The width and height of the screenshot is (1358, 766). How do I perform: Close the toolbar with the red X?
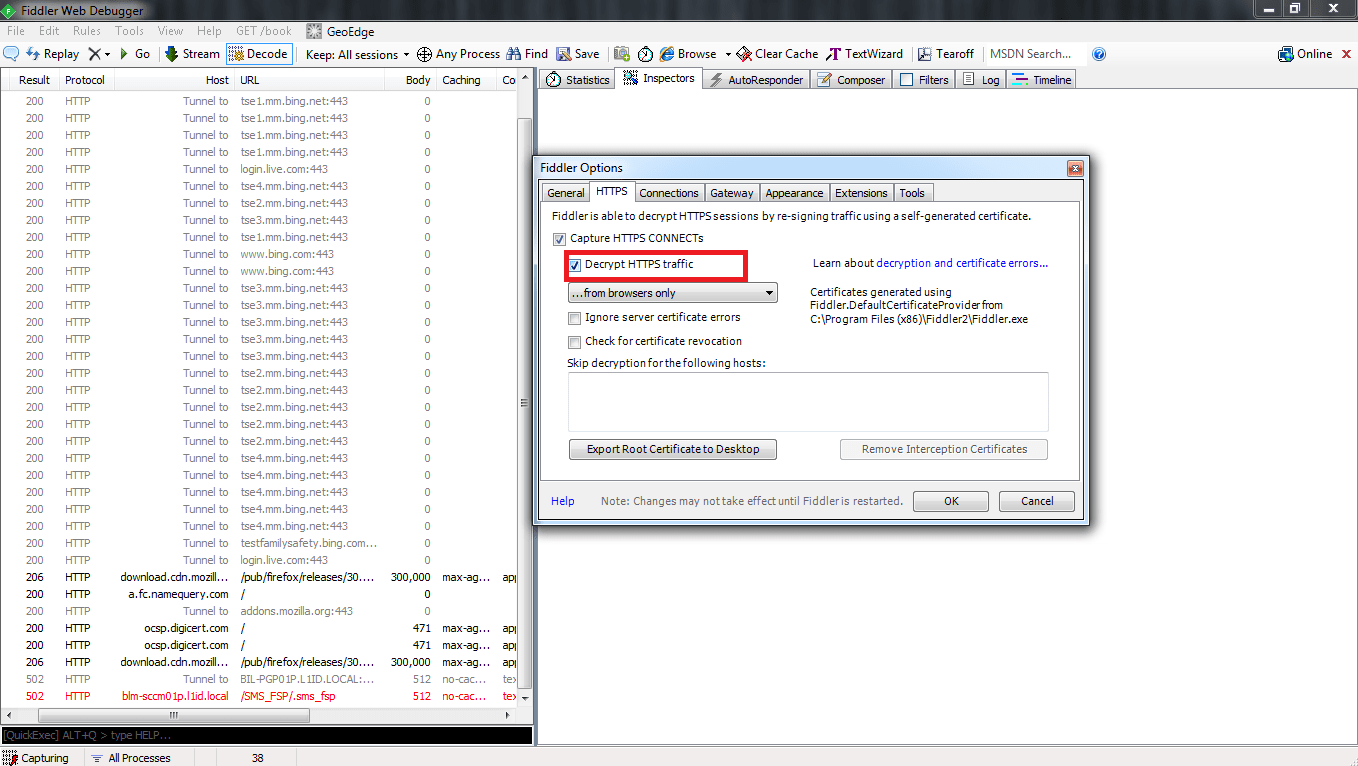pos(1346,54)
